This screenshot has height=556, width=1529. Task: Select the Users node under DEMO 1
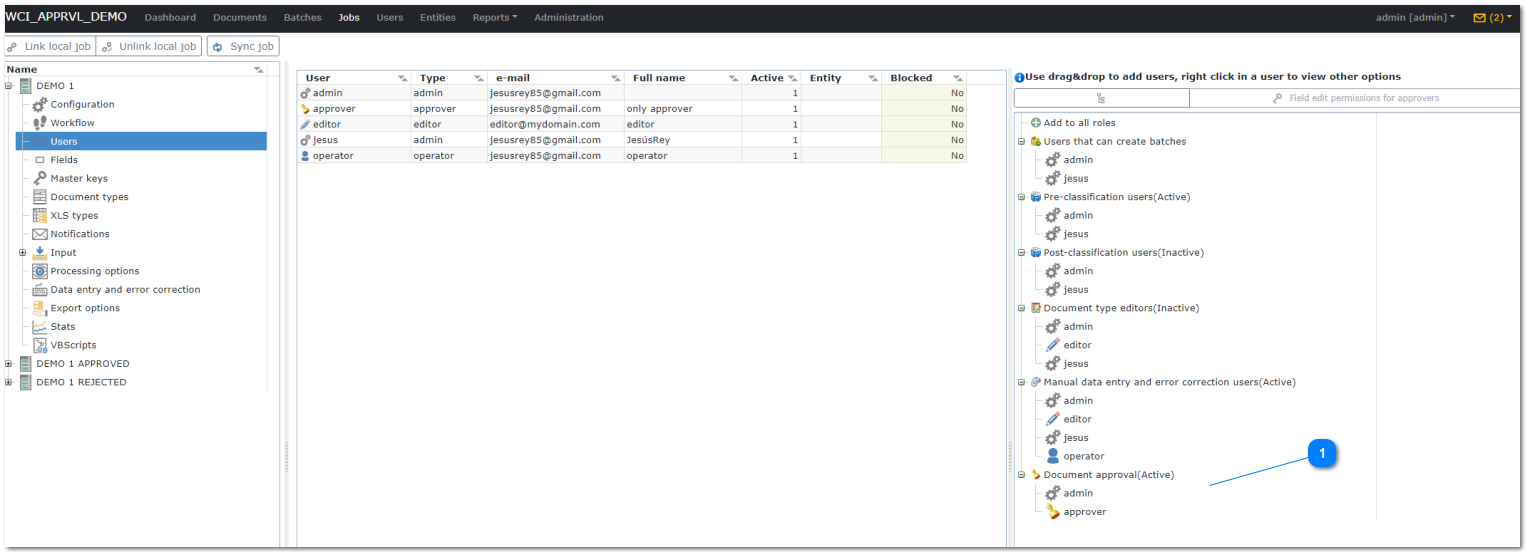(x=141, y=142)
